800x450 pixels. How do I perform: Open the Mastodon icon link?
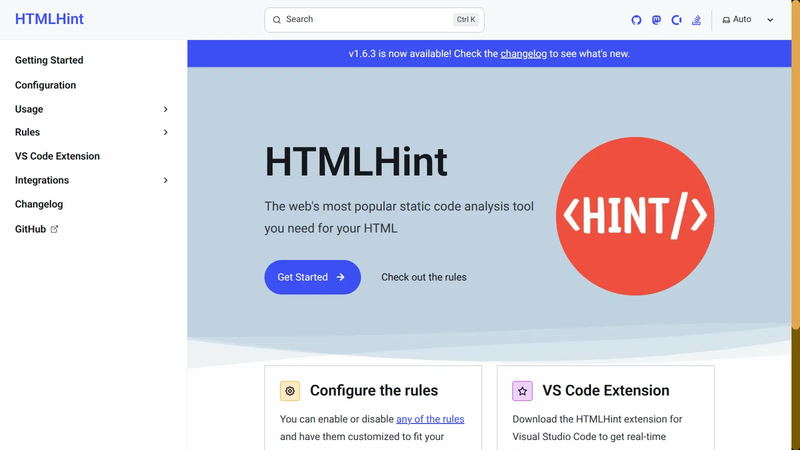(656, 20)
